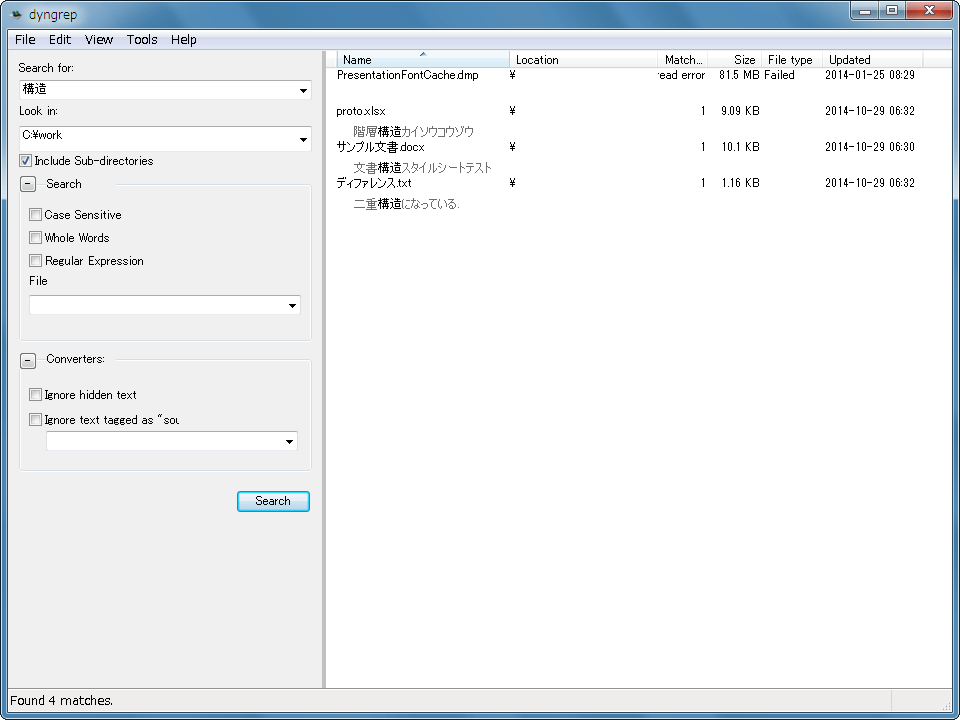Toggle the Whole Words checkbox
The image size is (960, 720).
tap(36, 238)
